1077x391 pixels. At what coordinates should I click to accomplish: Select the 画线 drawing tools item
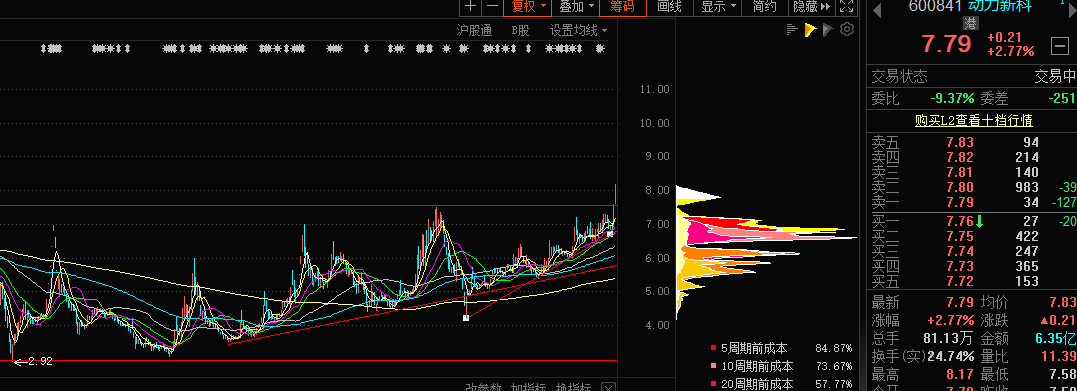click(670, 7)
